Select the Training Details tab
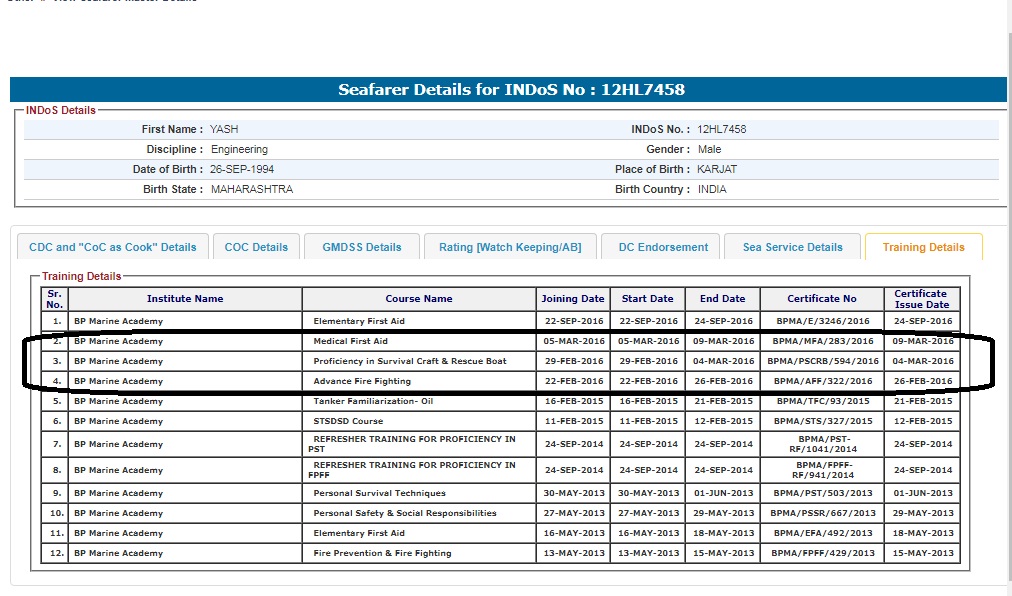The width and height of the screenshot is (1012, 596). pos(923,247)
